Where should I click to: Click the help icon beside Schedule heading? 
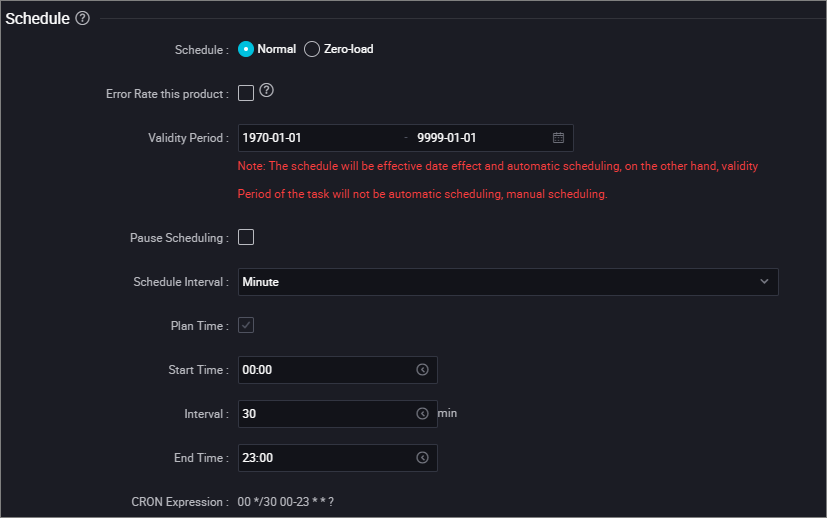tap(82, 18)
